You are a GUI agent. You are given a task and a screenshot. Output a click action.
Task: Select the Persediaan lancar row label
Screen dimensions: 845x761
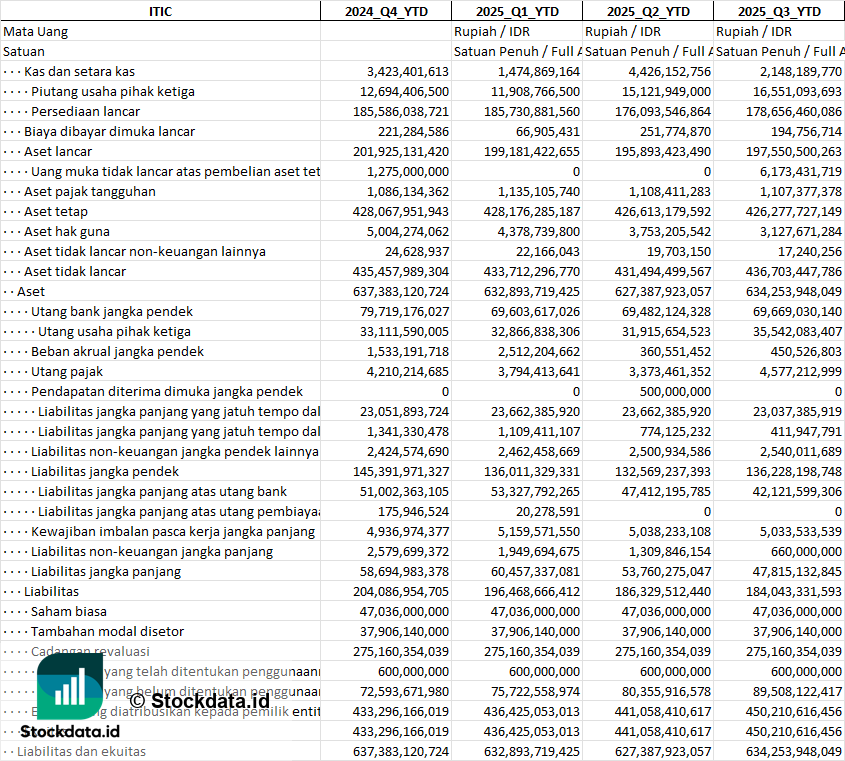[85, 111]
